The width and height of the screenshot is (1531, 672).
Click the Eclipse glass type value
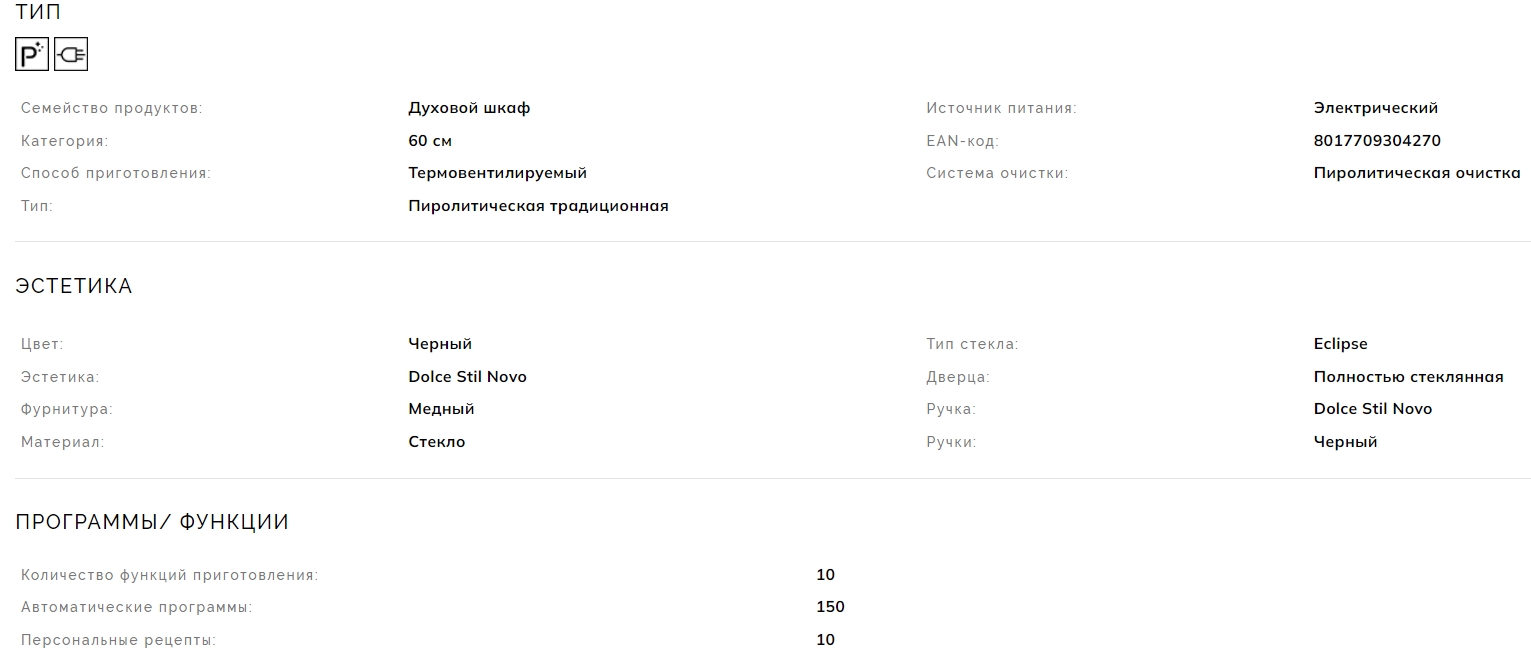1340,344
